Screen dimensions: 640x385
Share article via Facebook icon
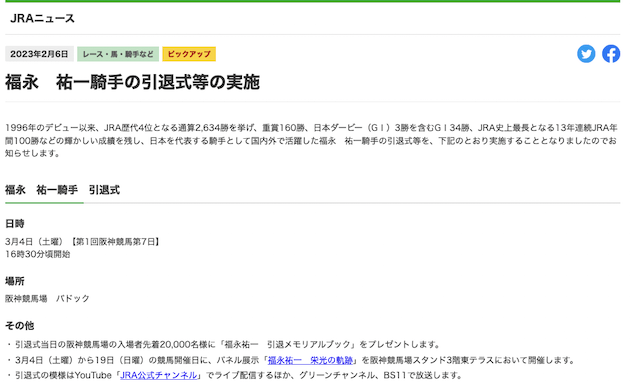click(x=611, y=54)
